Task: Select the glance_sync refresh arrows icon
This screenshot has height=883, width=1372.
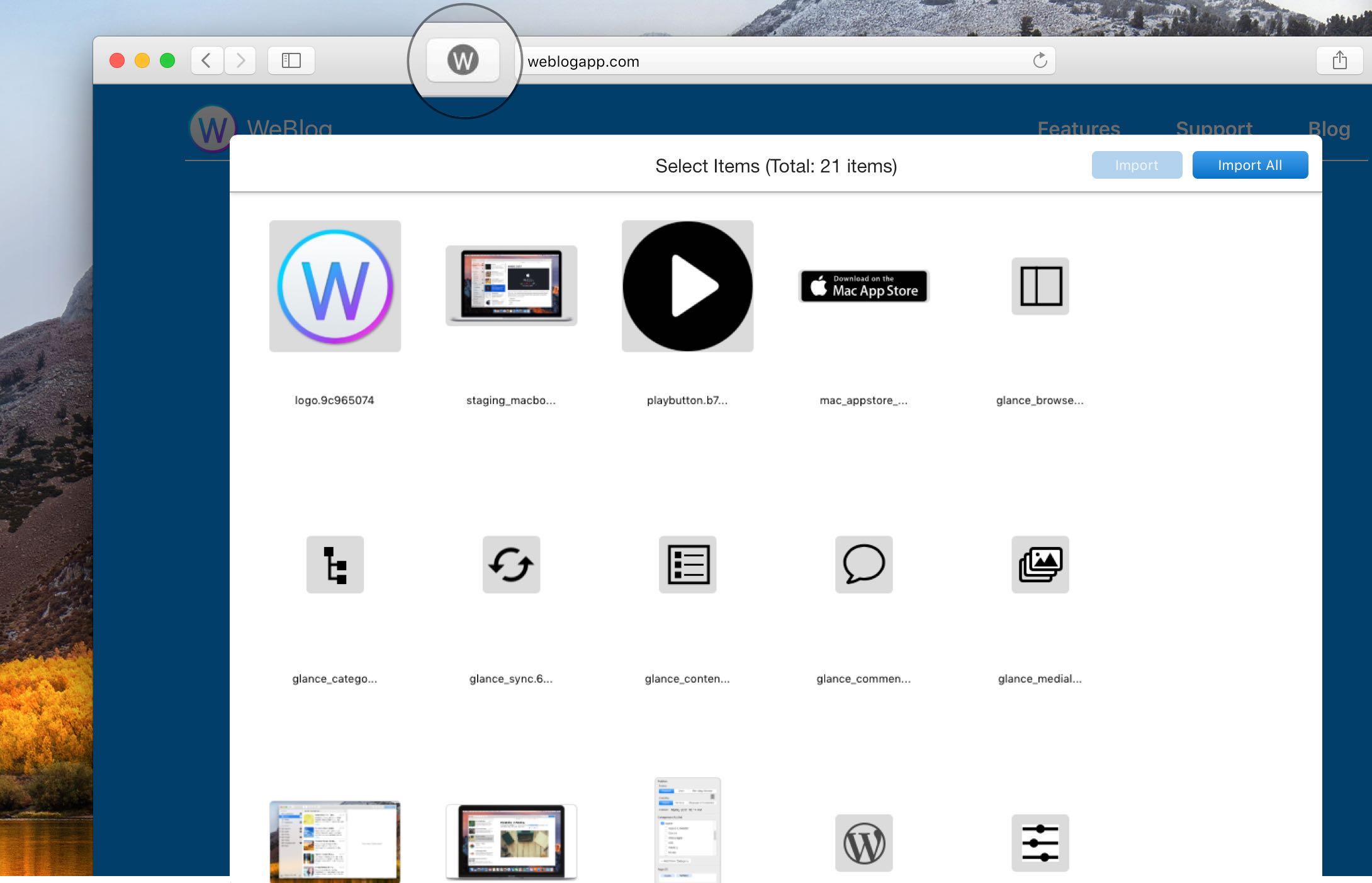Action: [511, 565]
